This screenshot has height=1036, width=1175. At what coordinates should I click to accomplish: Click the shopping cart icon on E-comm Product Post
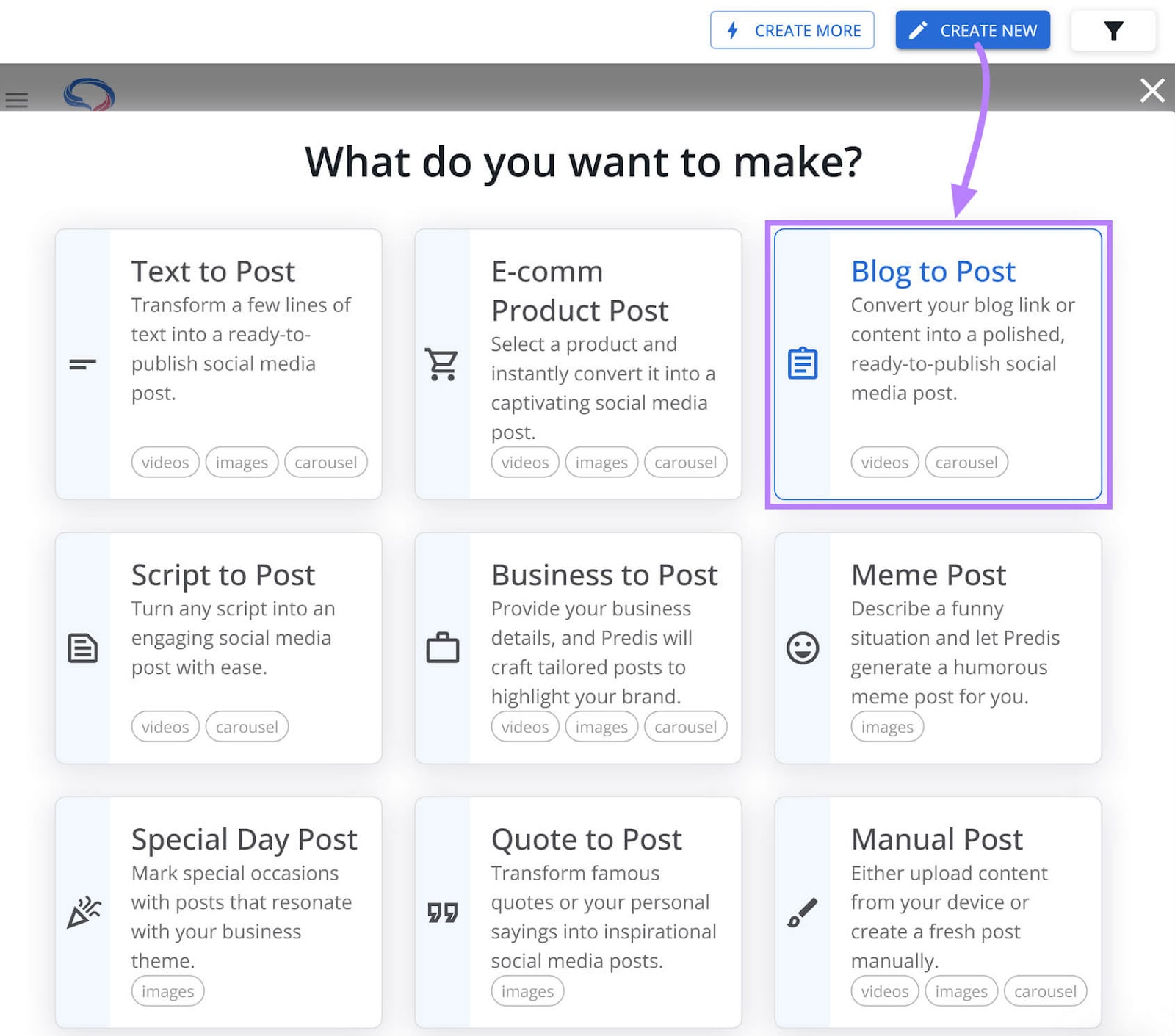(x=442, y=363)
